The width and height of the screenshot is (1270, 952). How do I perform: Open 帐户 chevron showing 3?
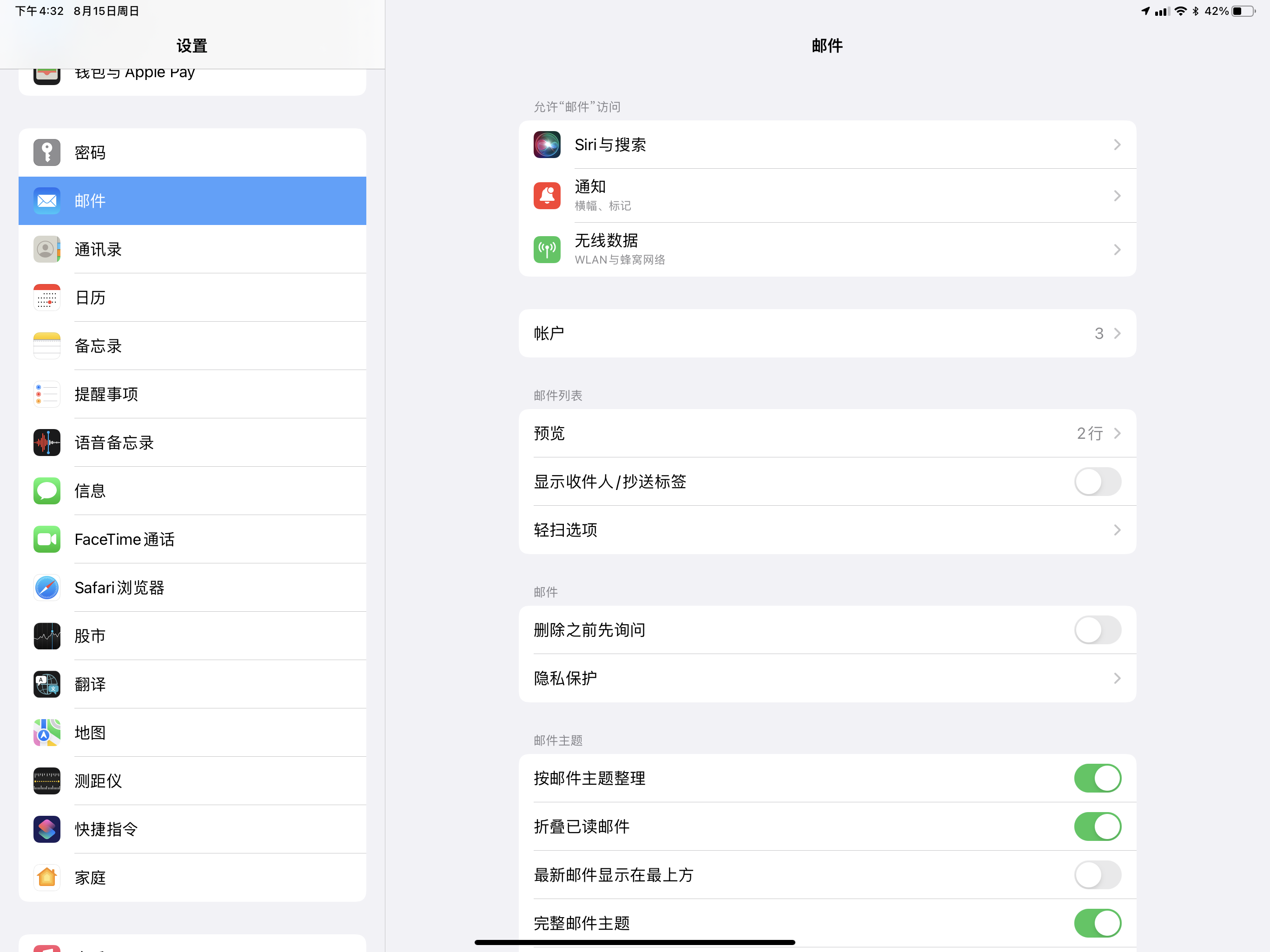click(x=1116, y=334)
